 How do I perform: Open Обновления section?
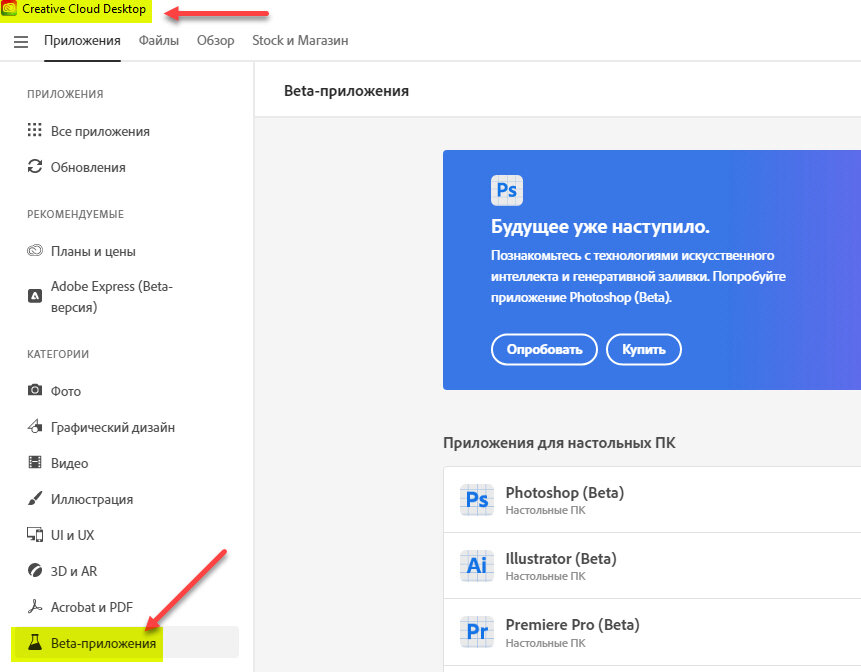[x=88, y=167]
